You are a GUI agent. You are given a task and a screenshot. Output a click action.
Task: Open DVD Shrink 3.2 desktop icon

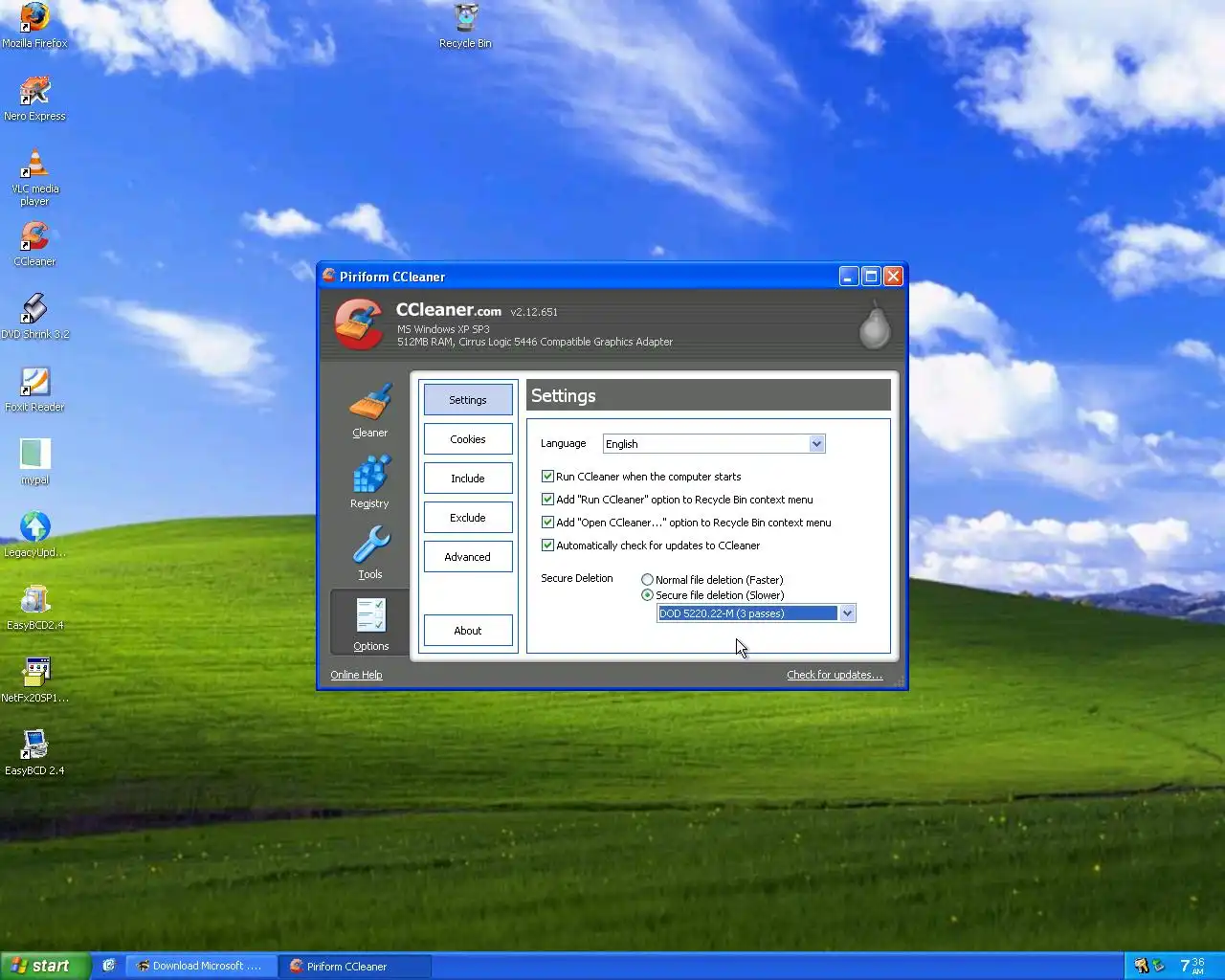click(x=34, y=317)
